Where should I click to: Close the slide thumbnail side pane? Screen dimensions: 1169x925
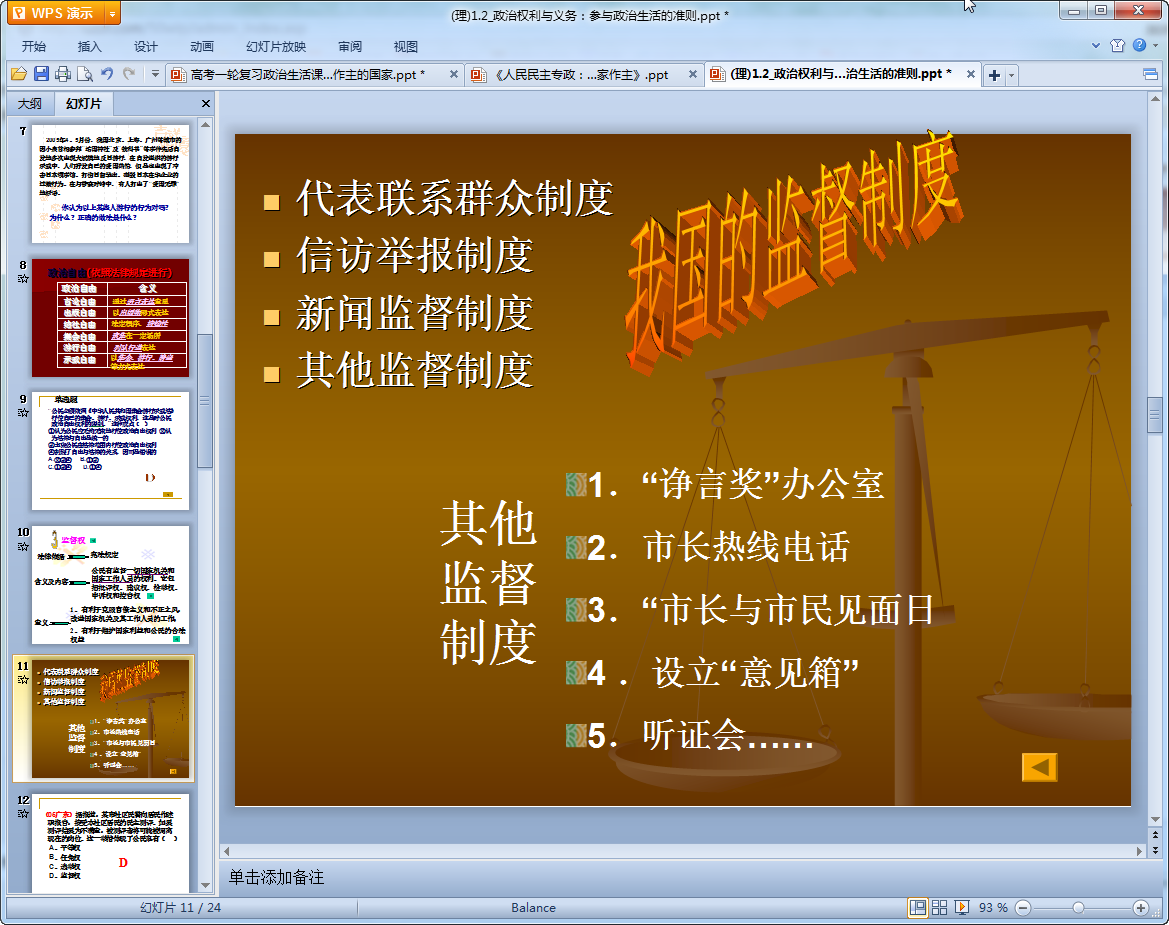pyautogui.click(x=206, y=104)
